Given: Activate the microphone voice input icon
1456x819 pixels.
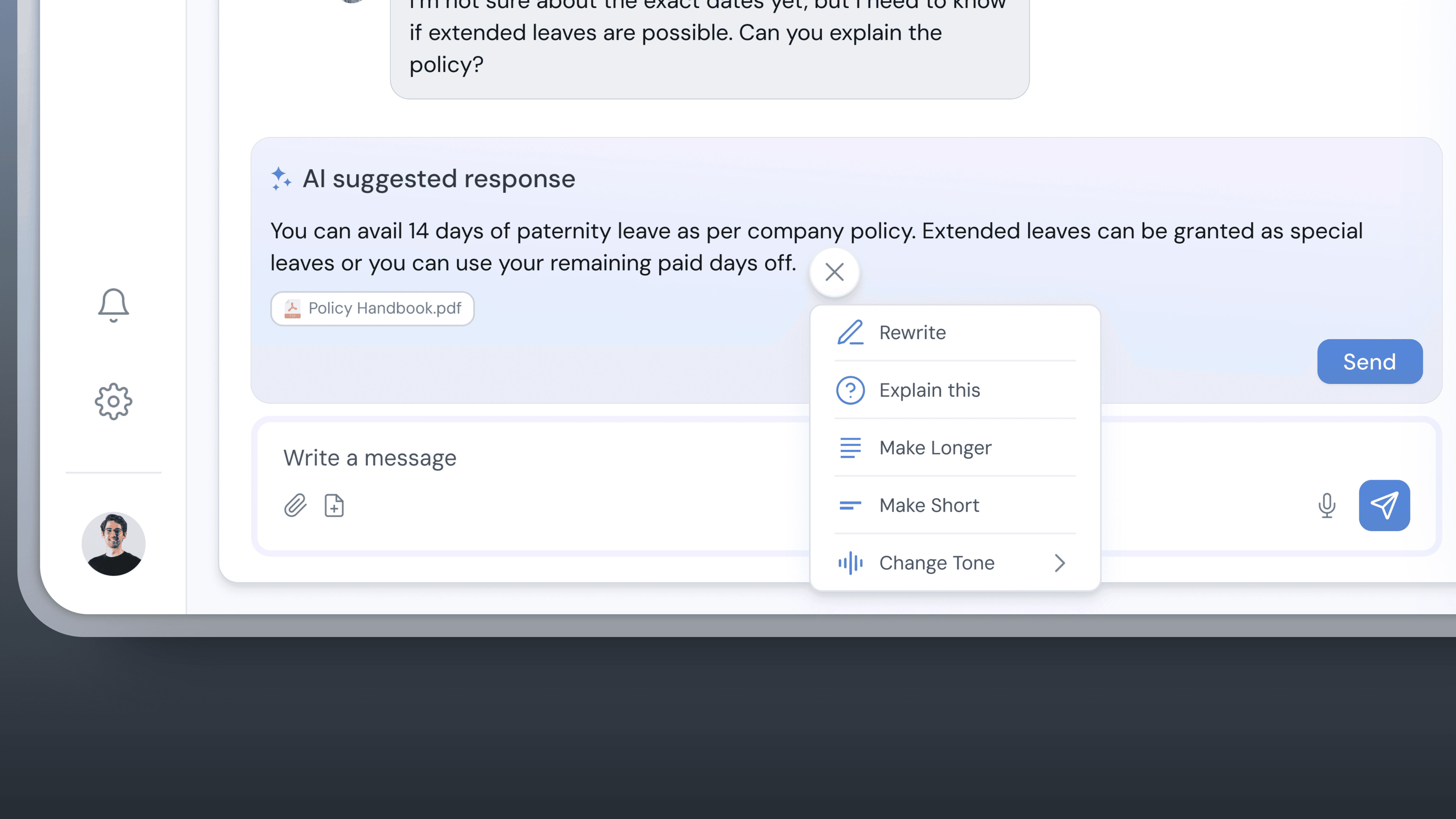Looking at the screenshot, I should coord(1327,505).
